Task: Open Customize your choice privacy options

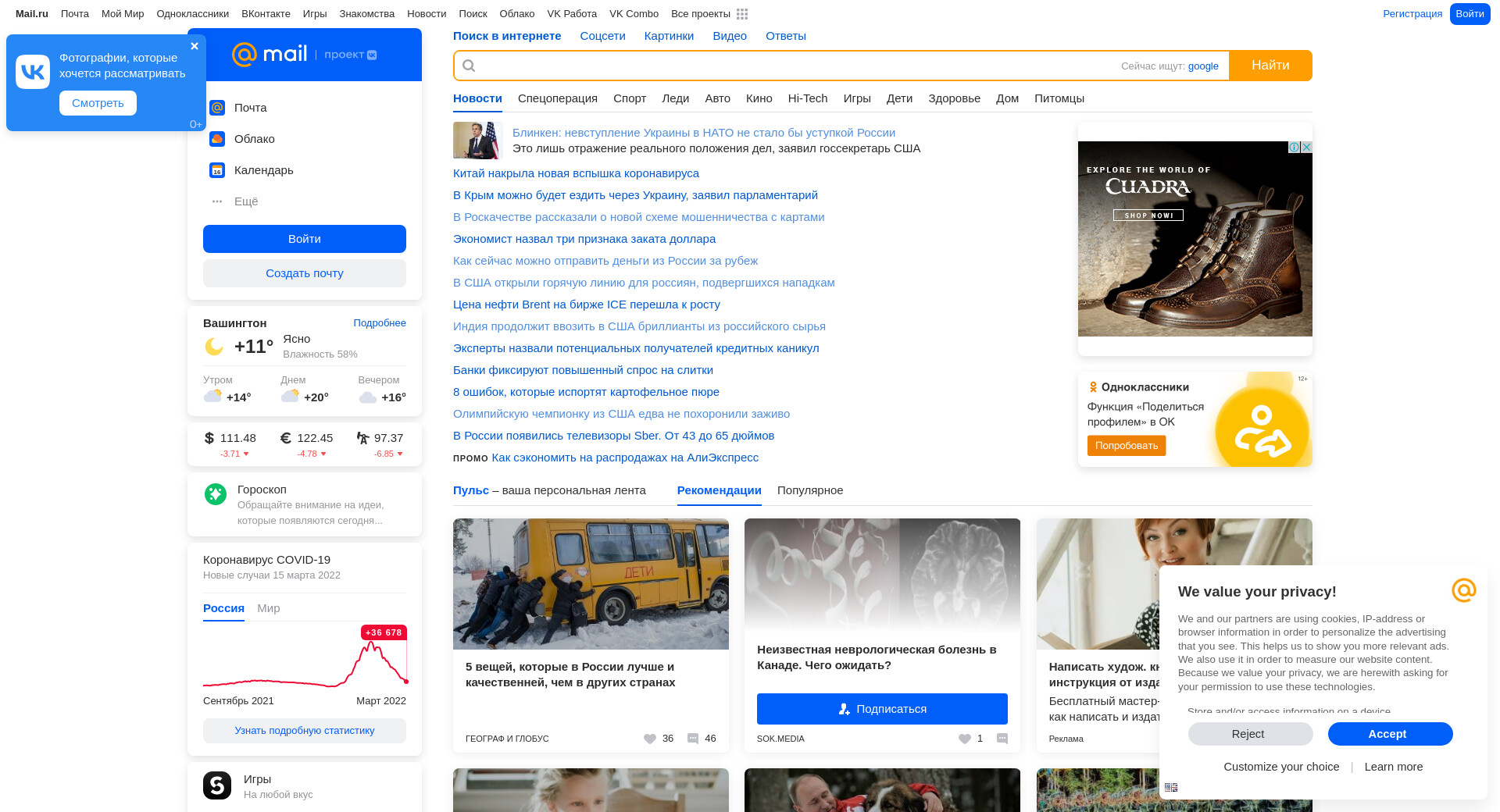Action: click(x=1281, y=767)
